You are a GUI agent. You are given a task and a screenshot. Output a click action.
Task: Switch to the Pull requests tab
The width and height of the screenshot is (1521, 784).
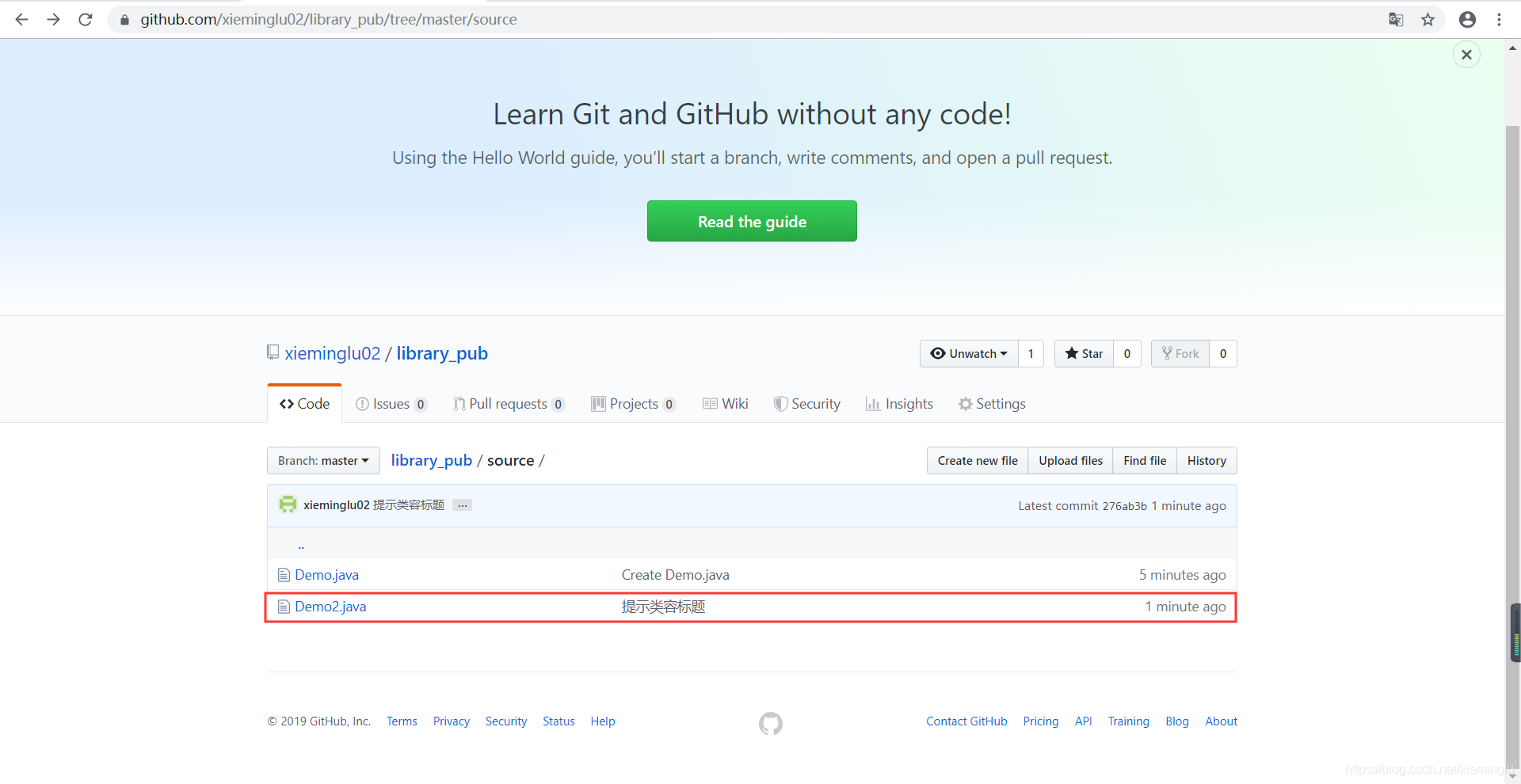tap(509, 404)
